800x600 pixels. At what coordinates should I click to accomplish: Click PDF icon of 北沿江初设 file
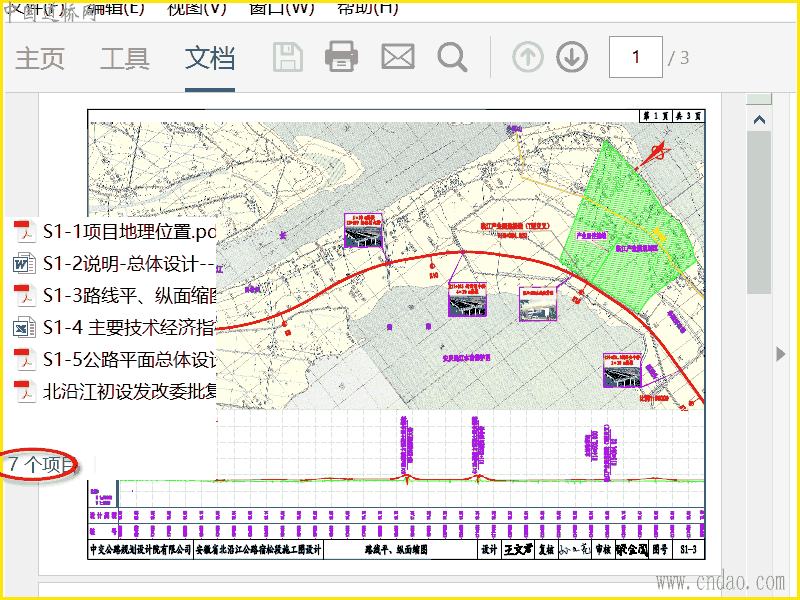24,391
